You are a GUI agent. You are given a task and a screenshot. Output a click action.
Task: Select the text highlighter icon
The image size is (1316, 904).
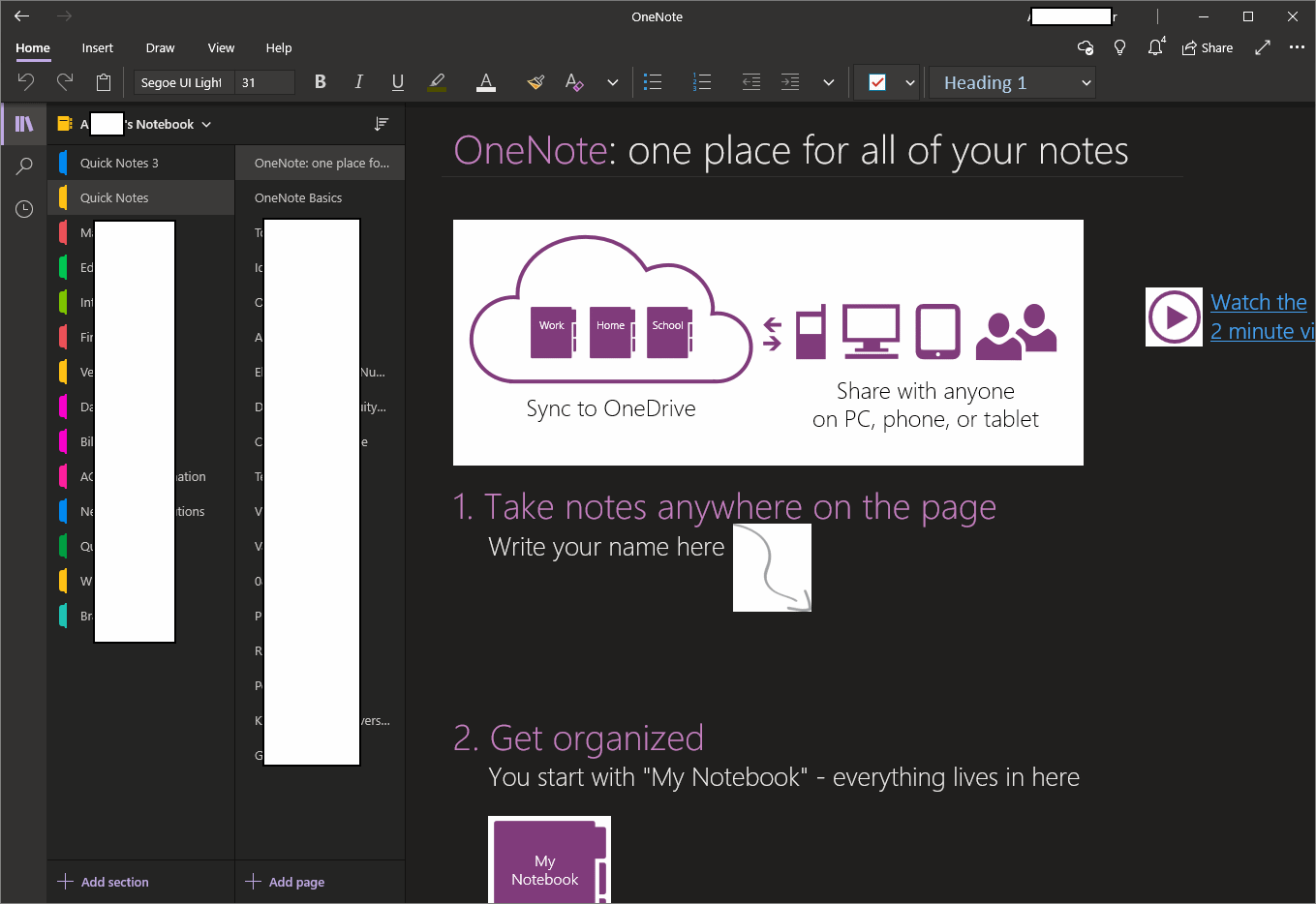tap(437, 81)
